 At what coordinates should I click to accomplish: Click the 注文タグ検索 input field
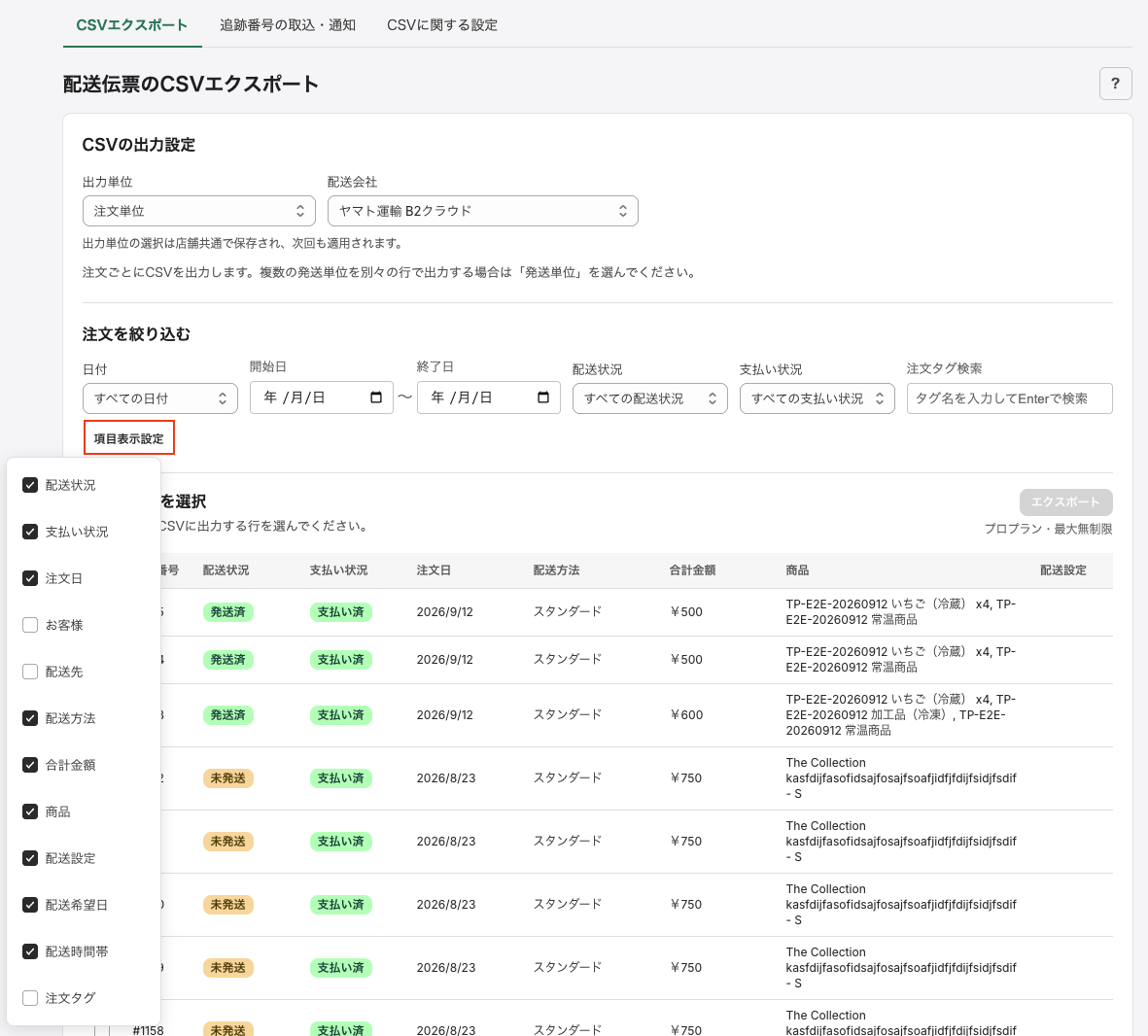click(x=1010, y=398)
